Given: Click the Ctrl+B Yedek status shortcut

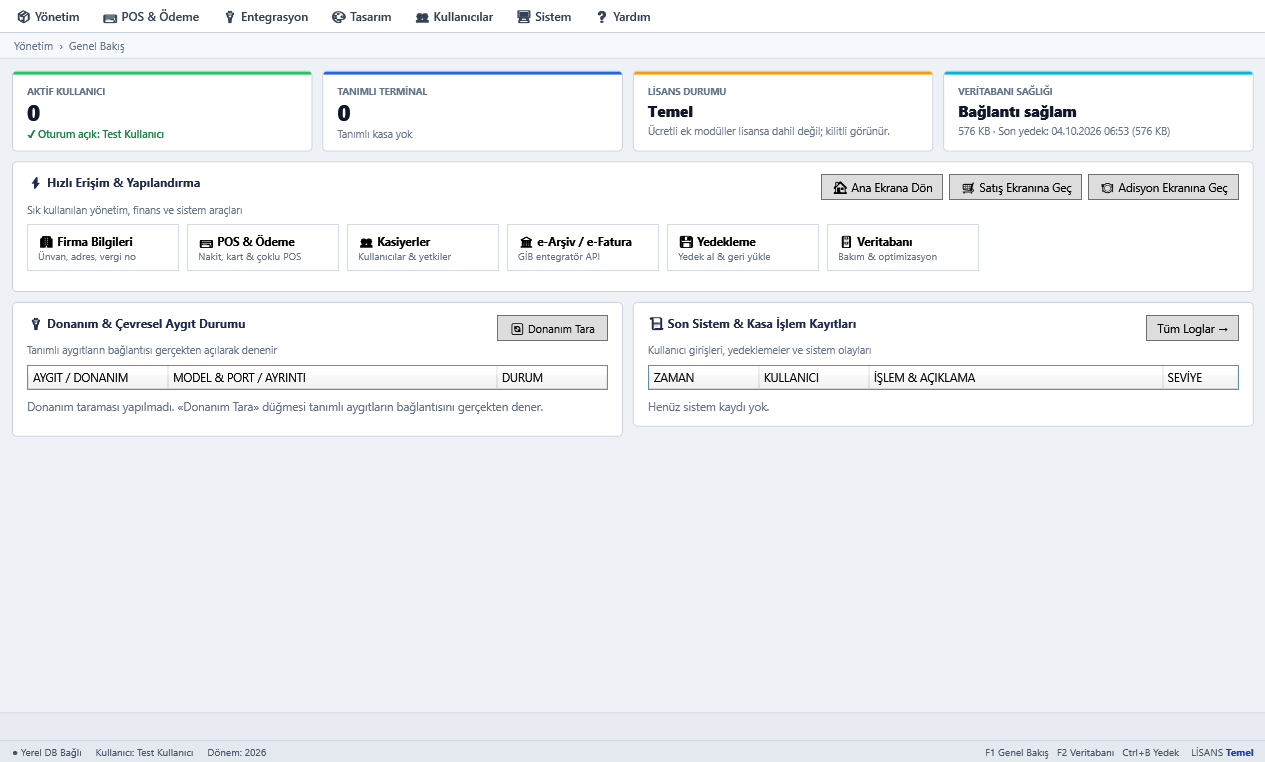Looking at the screenshot, I should pyautogui.click(x=1150, y=753).
